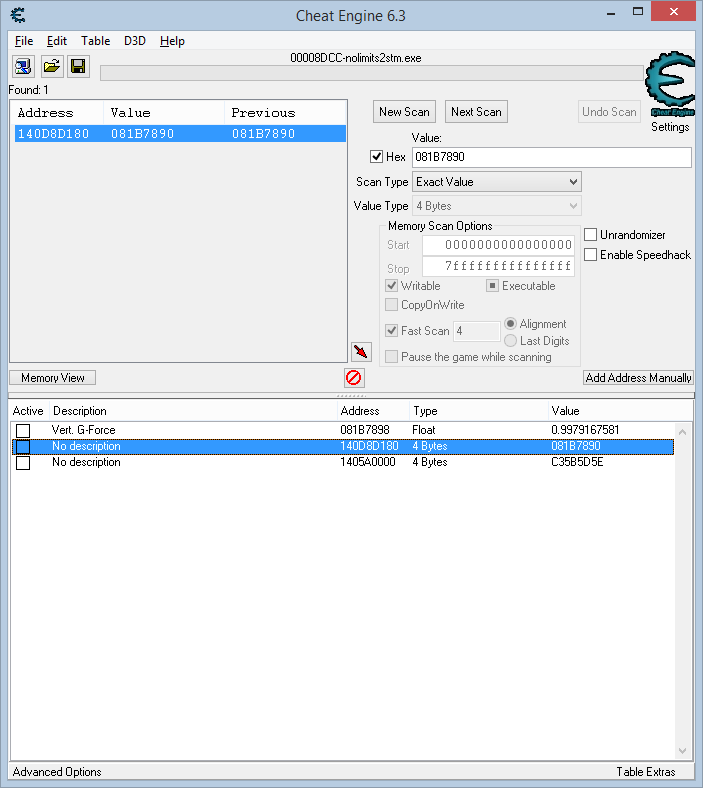Click the save floppy disk icon
703x788 pixels.
pyautogui.click(x=78, y=66)
